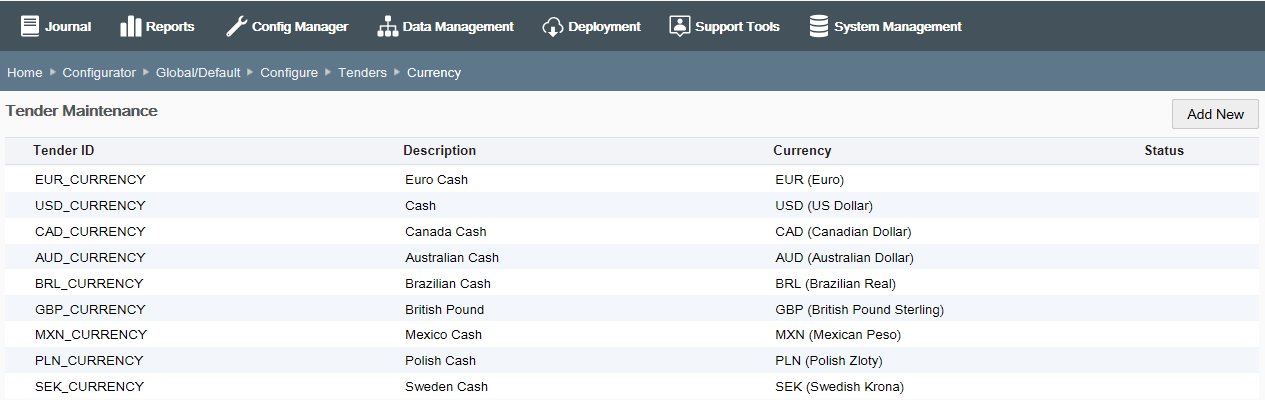Select the EUR_CURRENCY tender row

(x=632, y=180)
